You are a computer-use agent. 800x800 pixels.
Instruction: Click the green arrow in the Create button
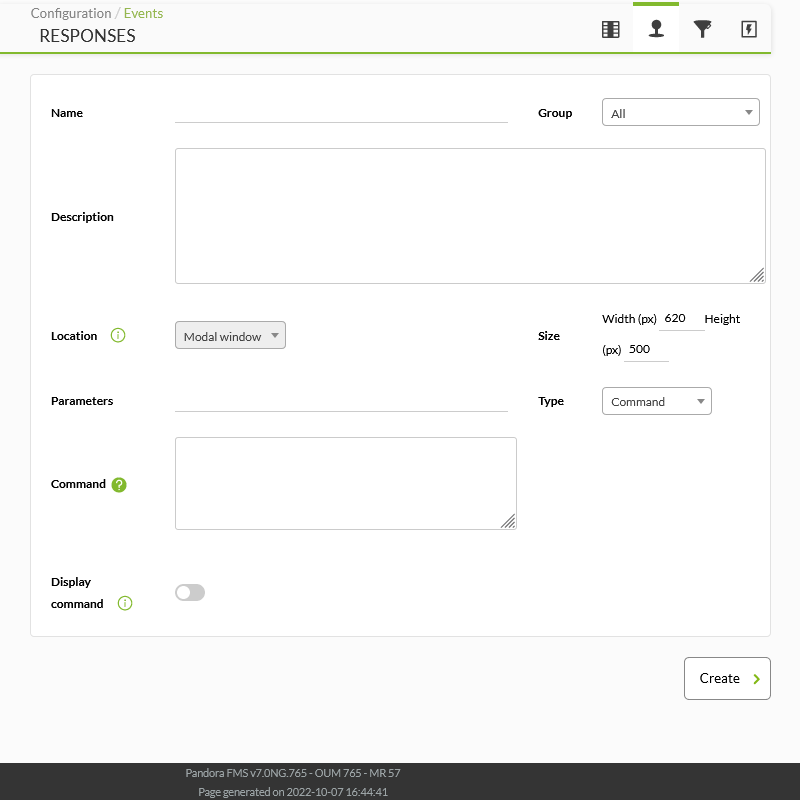pos(757,679)
